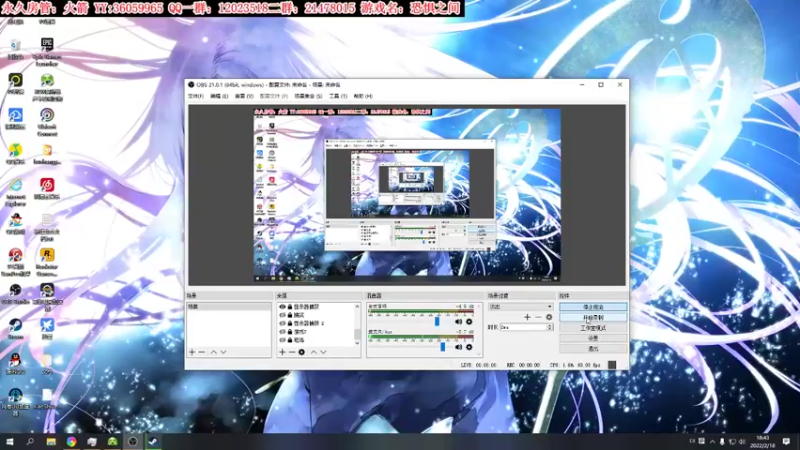Toggle visibility of 显示器捕获 2 source

tap(282, 323)
